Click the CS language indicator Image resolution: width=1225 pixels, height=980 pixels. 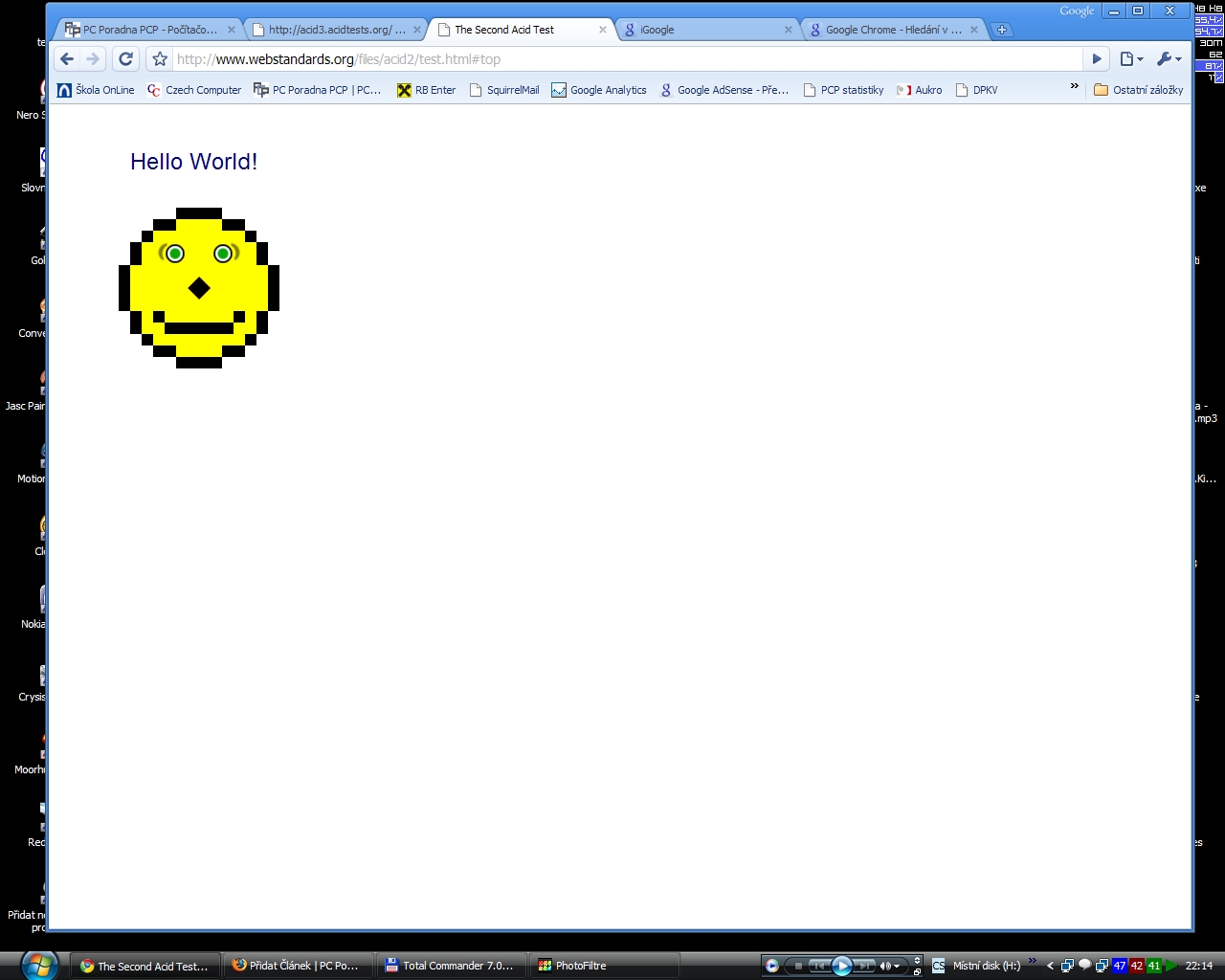point(938,966)
